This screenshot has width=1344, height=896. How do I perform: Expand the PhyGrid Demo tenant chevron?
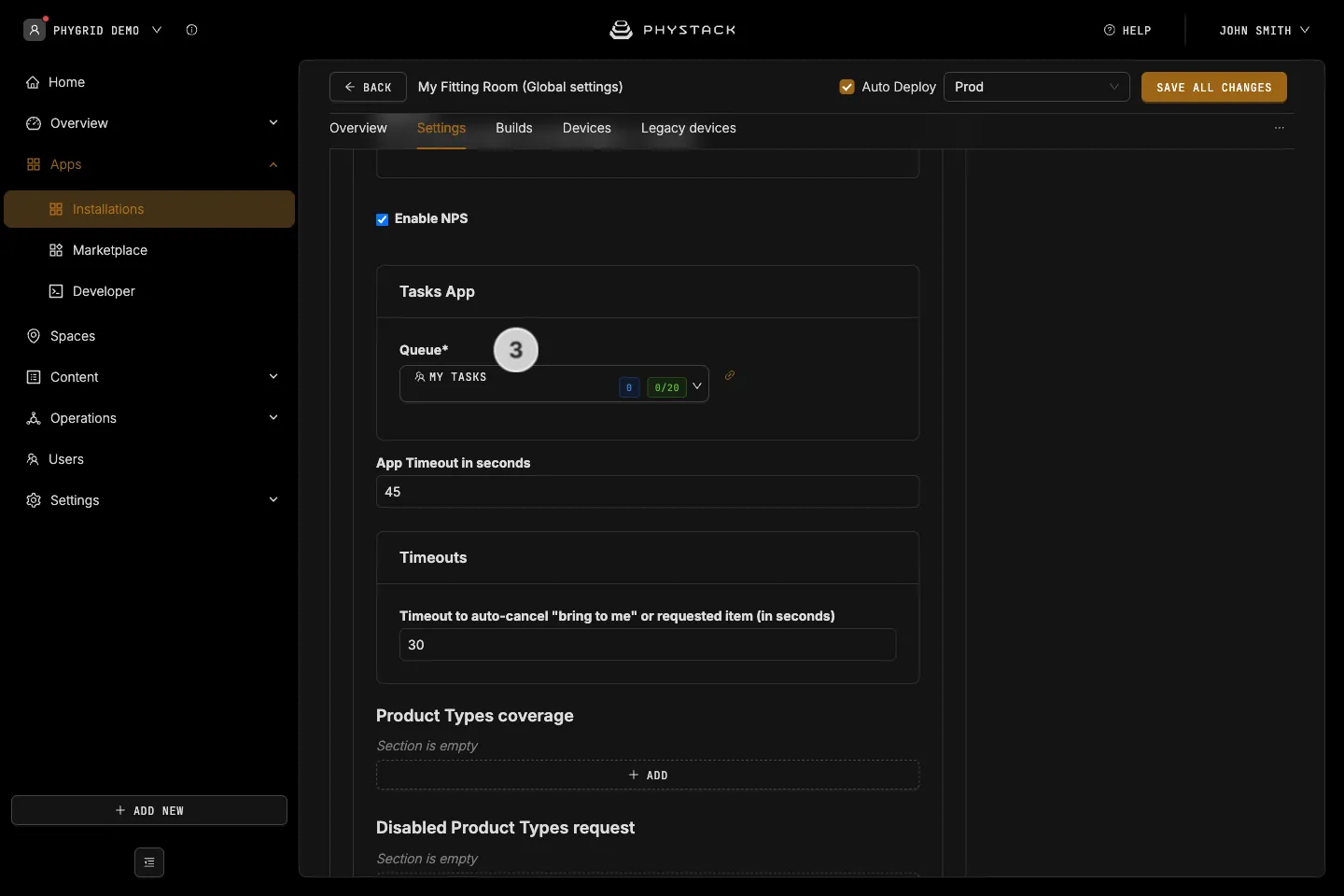(157, 30)
